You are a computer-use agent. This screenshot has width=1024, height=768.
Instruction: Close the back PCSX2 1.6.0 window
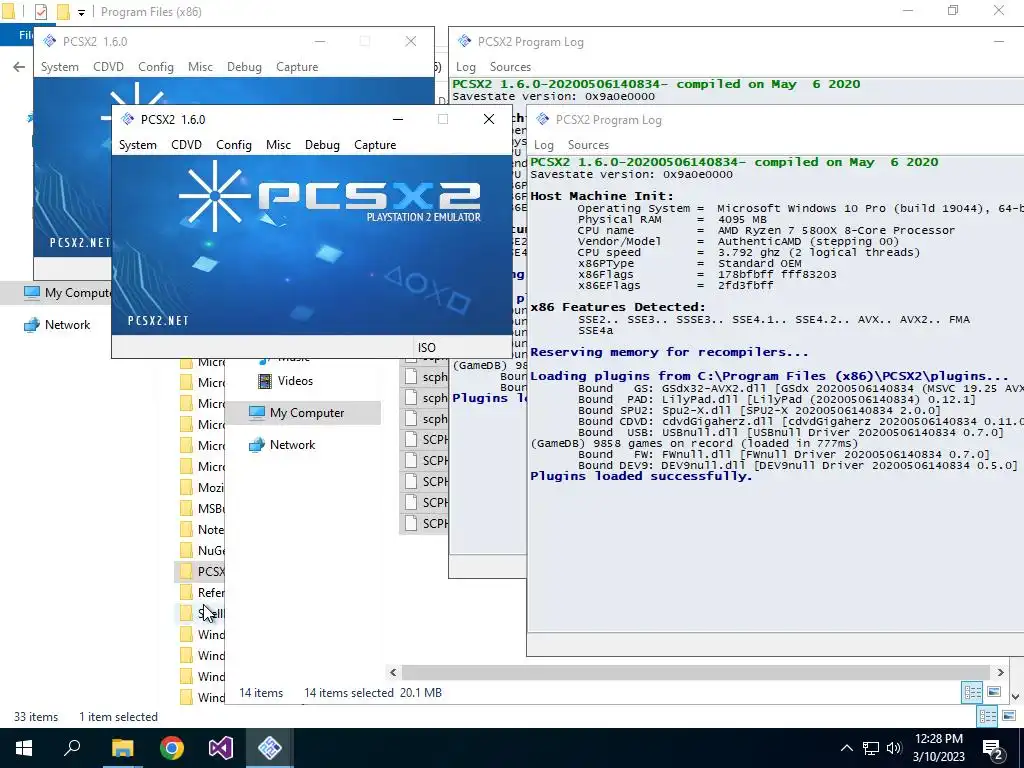pyautogui.click(x=411, y=41)
